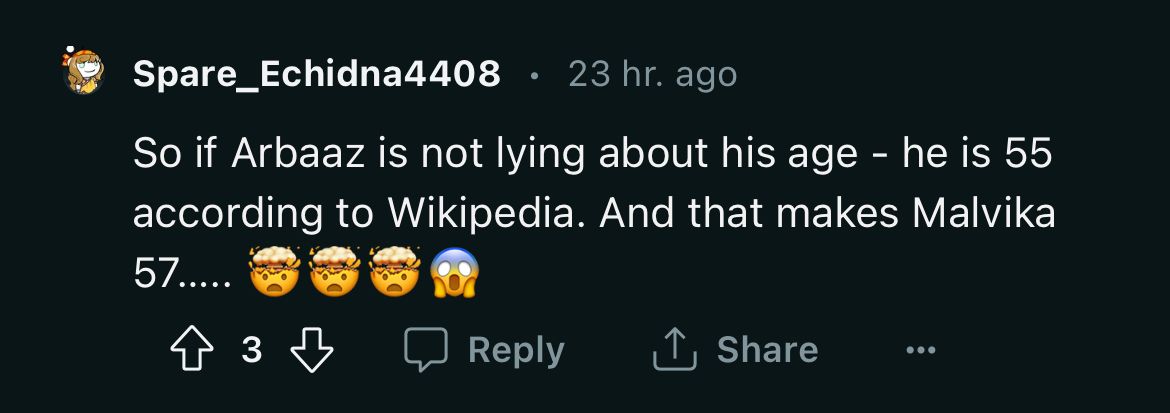Upvote the Spare_Echidna4408 comment

point(191,350)
